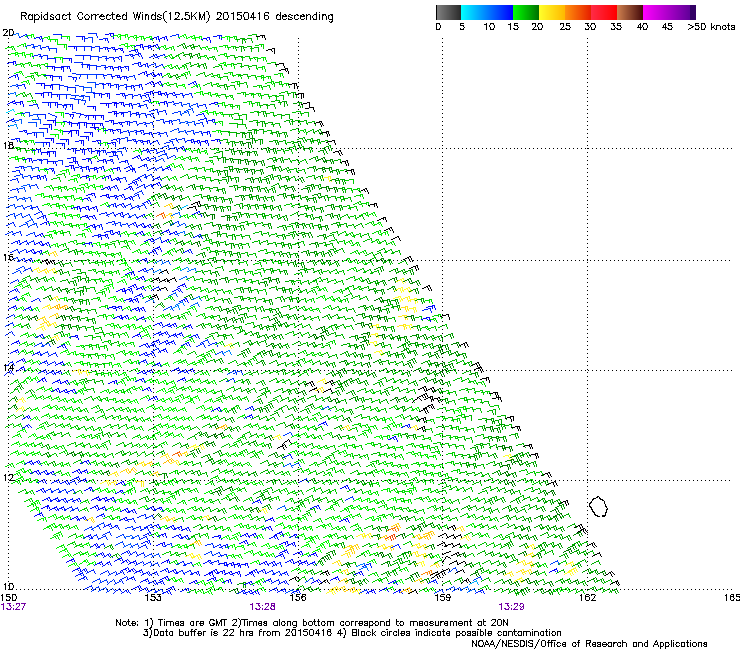Click the longitude label '162'
This screenshot has height=650, width=740.
coord(587,598)
